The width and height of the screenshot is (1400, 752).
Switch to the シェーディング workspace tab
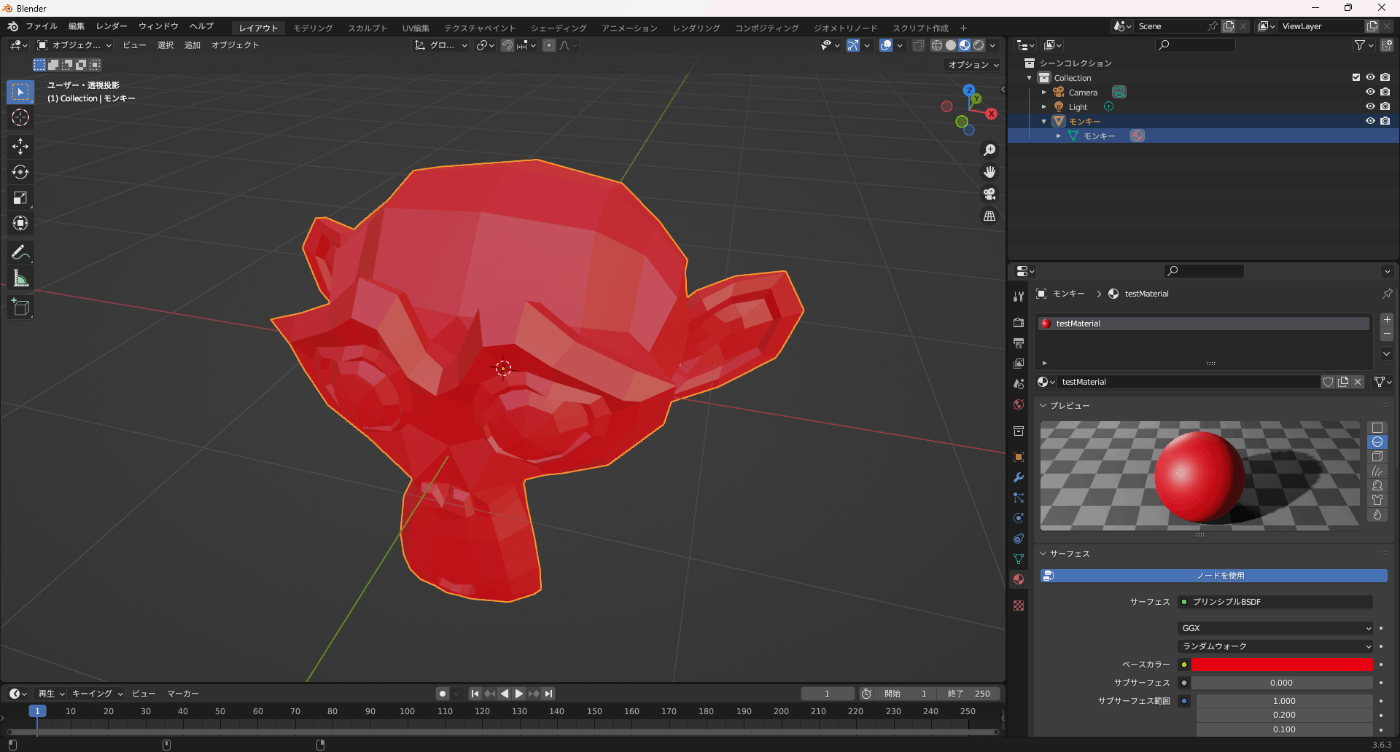pos(559,28)
